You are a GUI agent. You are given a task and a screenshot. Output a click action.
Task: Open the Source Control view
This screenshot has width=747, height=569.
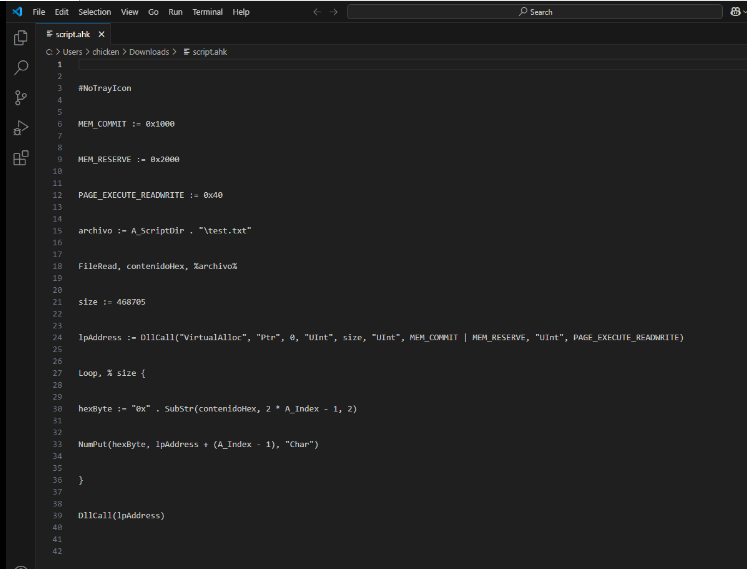point(21,98)
